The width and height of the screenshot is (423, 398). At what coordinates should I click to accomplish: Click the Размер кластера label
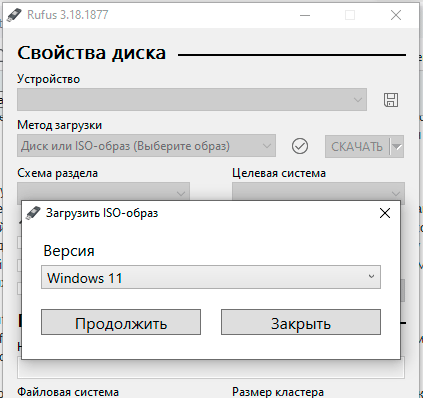278,392
